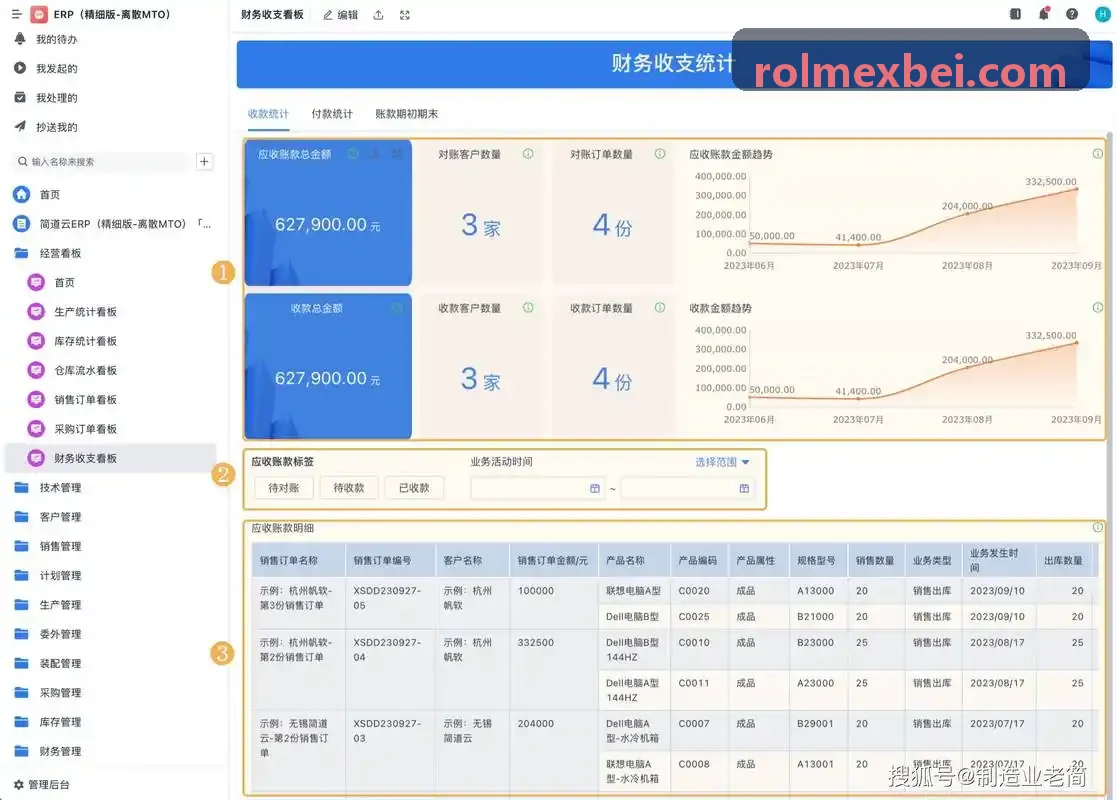1117x800 pixels.
Task: Expand the 装配管理 folder
Action: click(x=61, y=663)
